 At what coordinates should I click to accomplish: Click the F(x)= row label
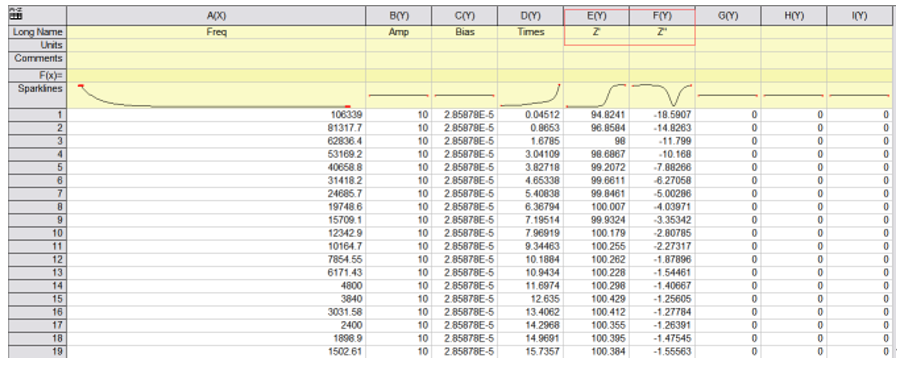pos(37,75)
